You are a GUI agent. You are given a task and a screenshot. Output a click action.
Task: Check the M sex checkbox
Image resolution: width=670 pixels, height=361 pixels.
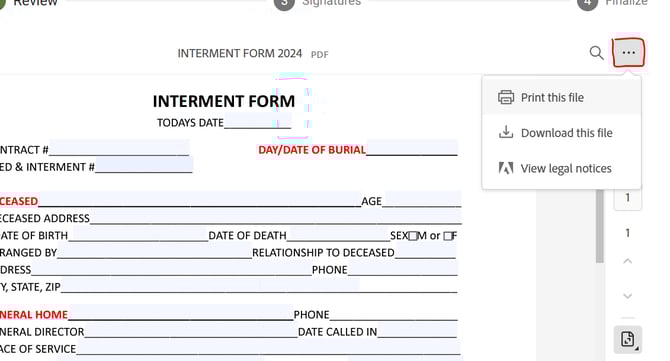(x=412, y=236)
